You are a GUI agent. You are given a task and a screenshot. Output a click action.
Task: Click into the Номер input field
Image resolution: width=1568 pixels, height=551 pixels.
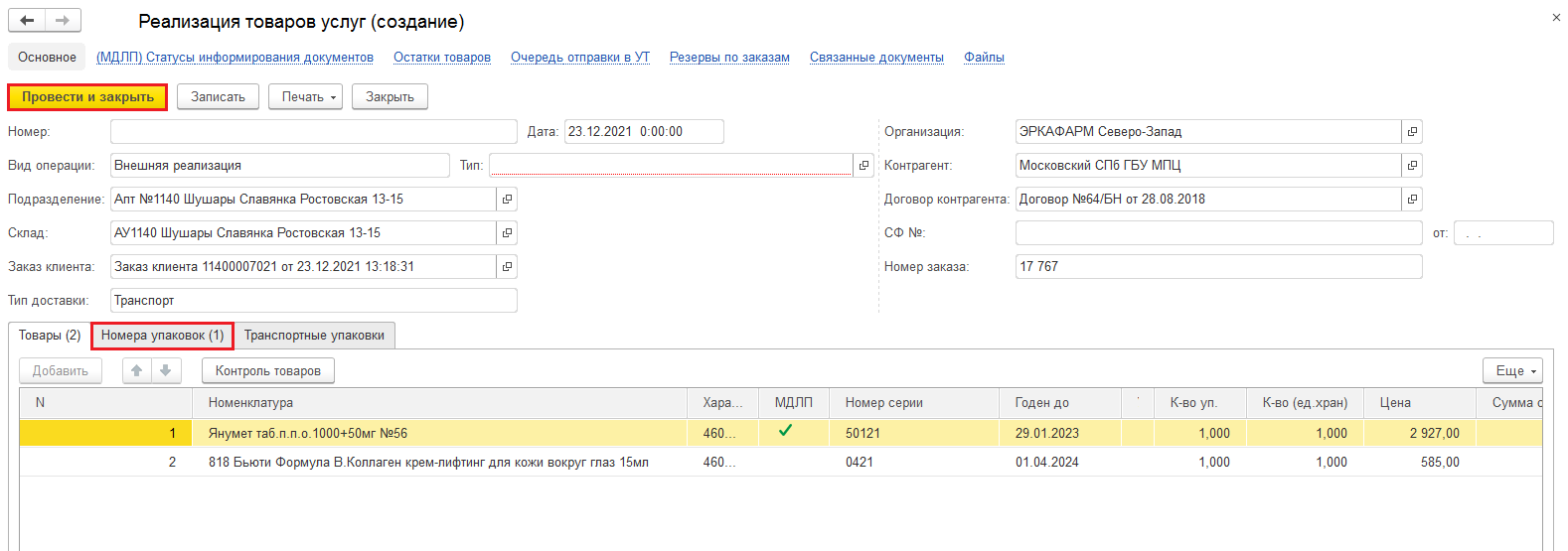pyautogui.click(x=313, y=131)
